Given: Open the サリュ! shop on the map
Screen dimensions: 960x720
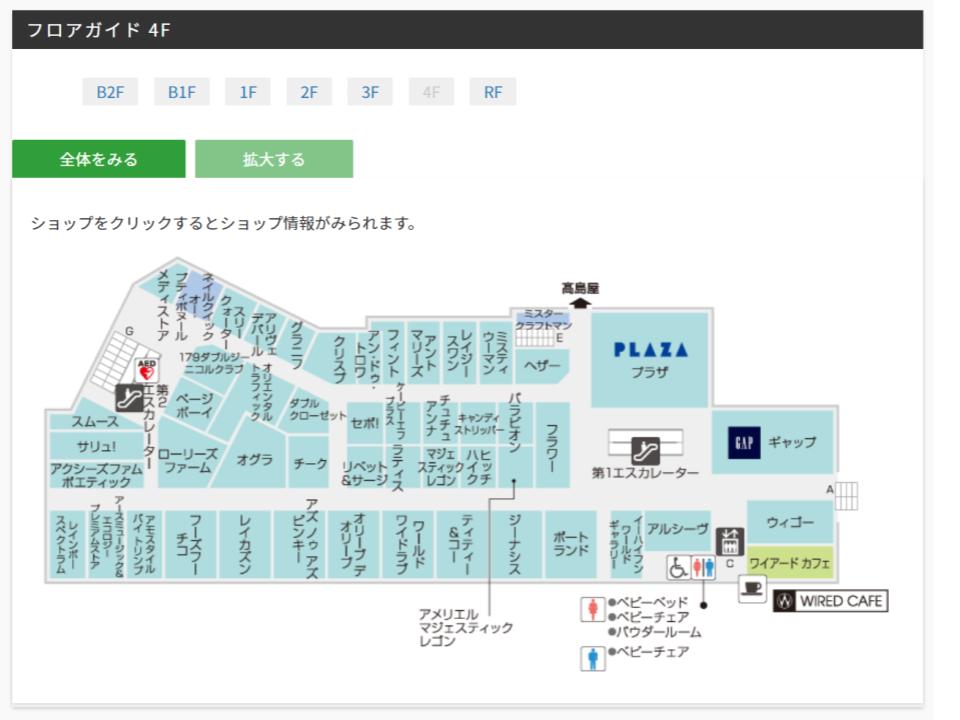Looking at the screenshot, I should [x=96, y=446].
